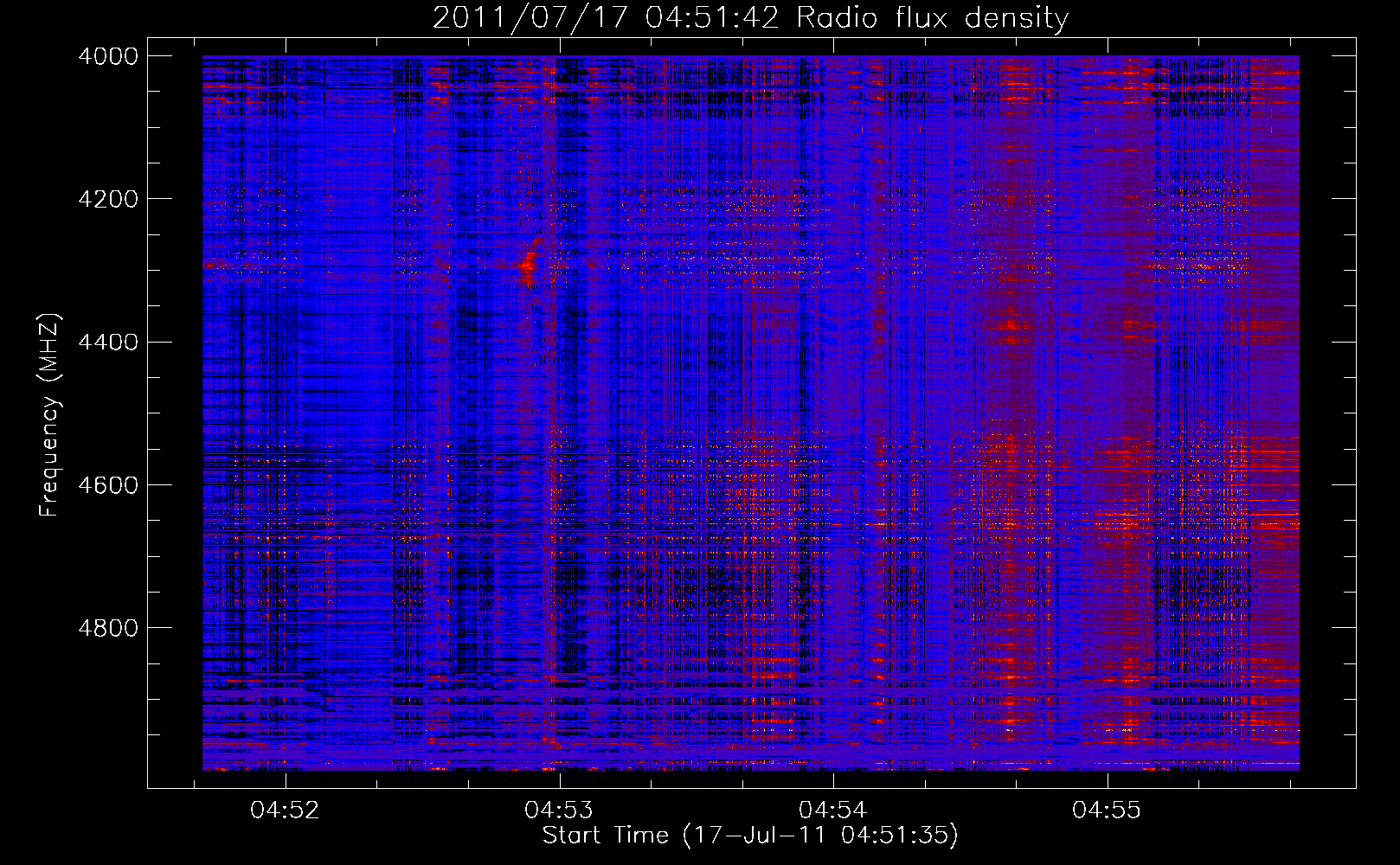Click the "Start Time (17-Jul-11 04:51:35)" axis label

point(750,836)
